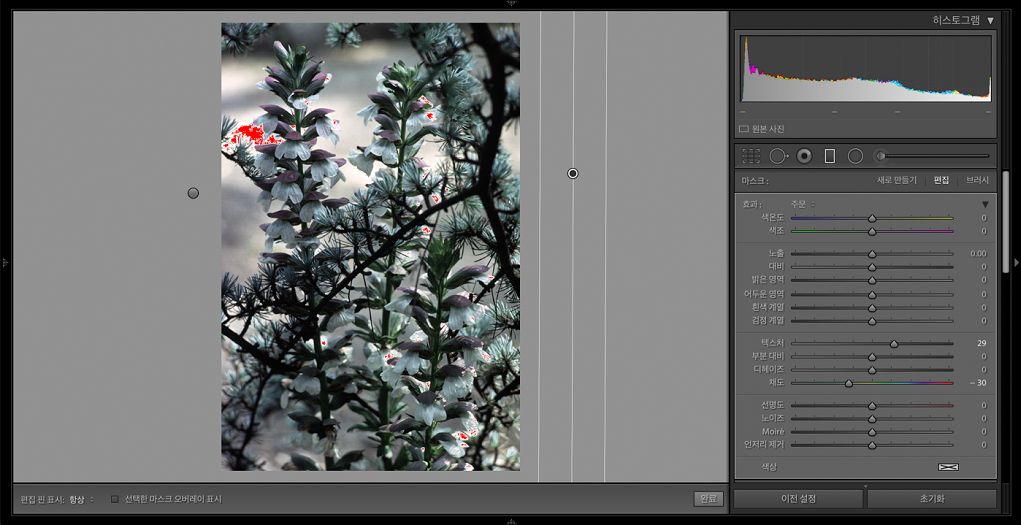Select the Graduated Filter tool

[x=830, y=156]
